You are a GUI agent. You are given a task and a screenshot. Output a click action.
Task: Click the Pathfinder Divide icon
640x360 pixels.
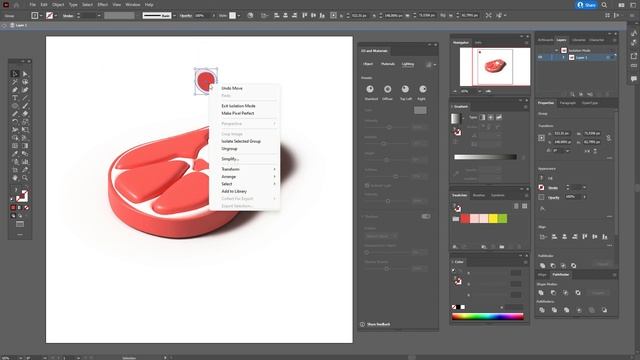[x=542, y=310]
